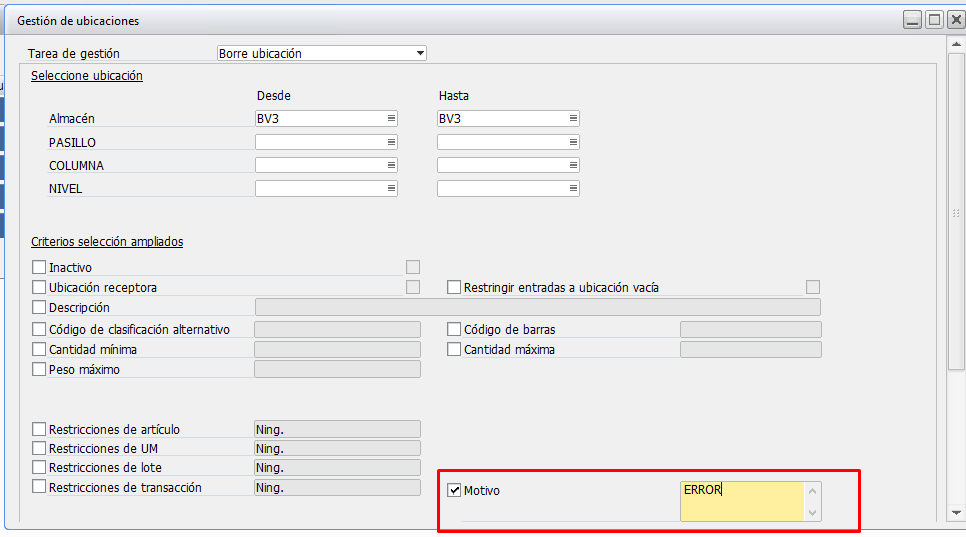Enable the Inactivo checkbox
The height and width of the screenshot is (537, 966).
click(x=40, y=268)
